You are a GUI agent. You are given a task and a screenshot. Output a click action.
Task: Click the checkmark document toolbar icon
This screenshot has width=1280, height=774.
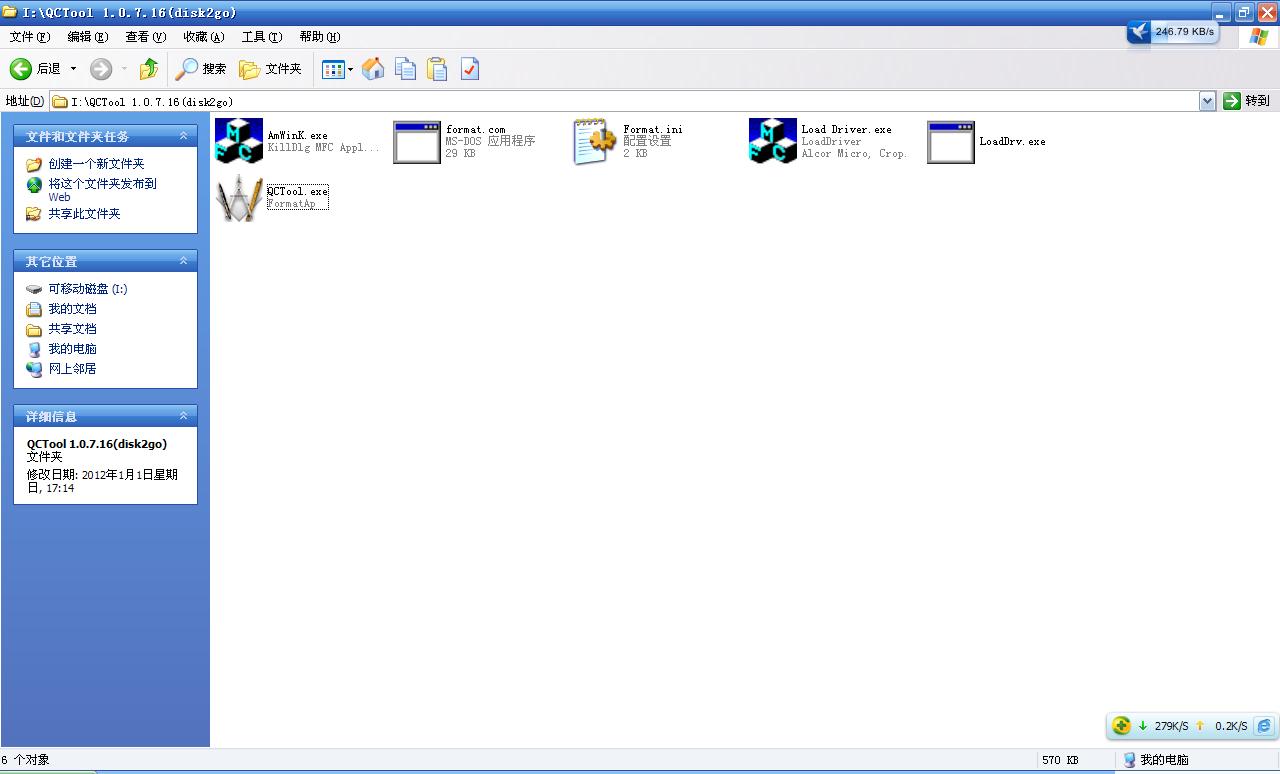470,69
